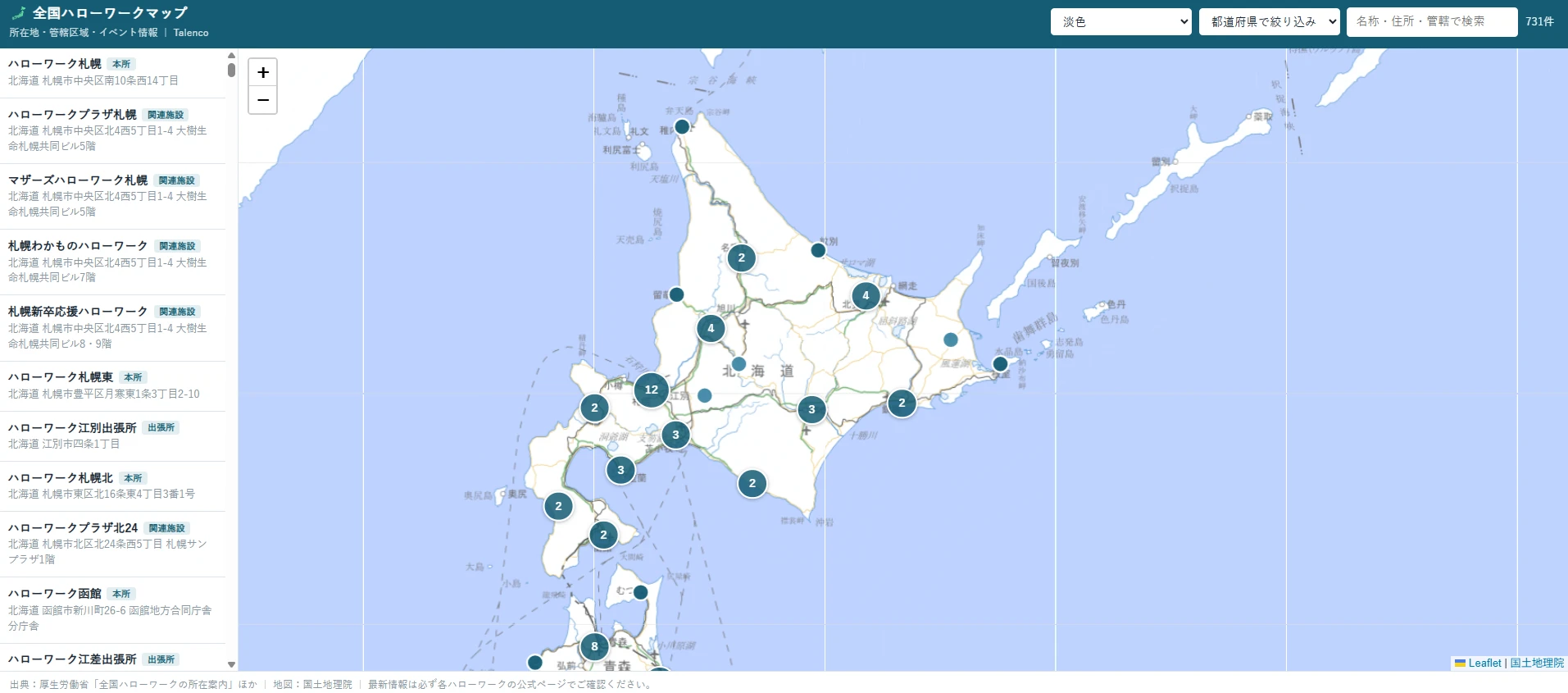Click the 全国ハローワークマップ title
This screenshot has width=1568, height=693.
pyautogui.click(x=110, y=13)
